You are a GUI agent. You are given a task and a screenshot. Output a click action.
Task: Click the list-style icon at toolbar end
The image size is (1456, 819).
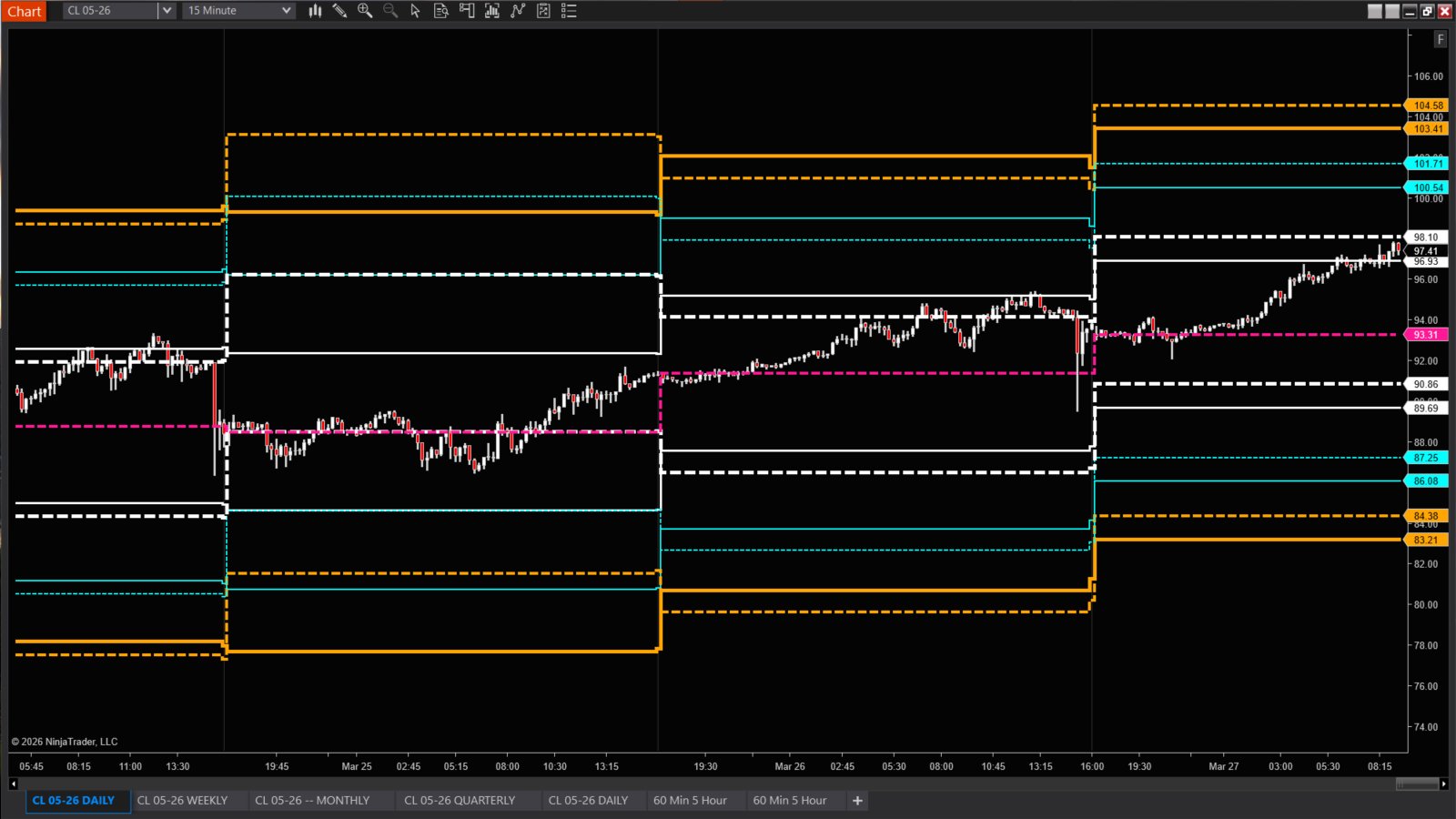coord(569,11)
